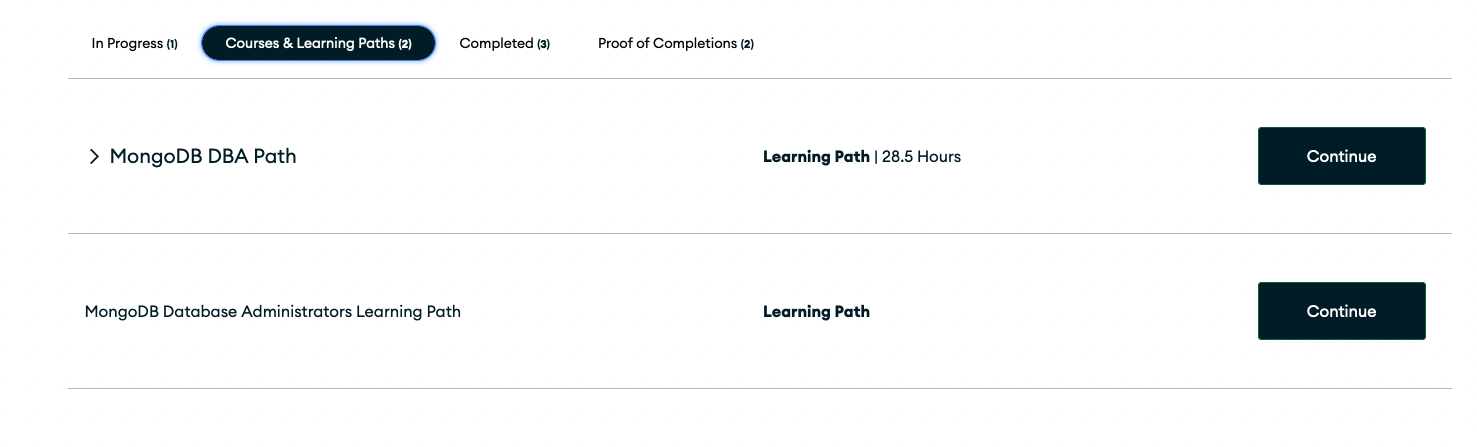1477x447 pixels.
Task: Select the Courses & Learning Paths tab
Action: [x=318, y=44]
